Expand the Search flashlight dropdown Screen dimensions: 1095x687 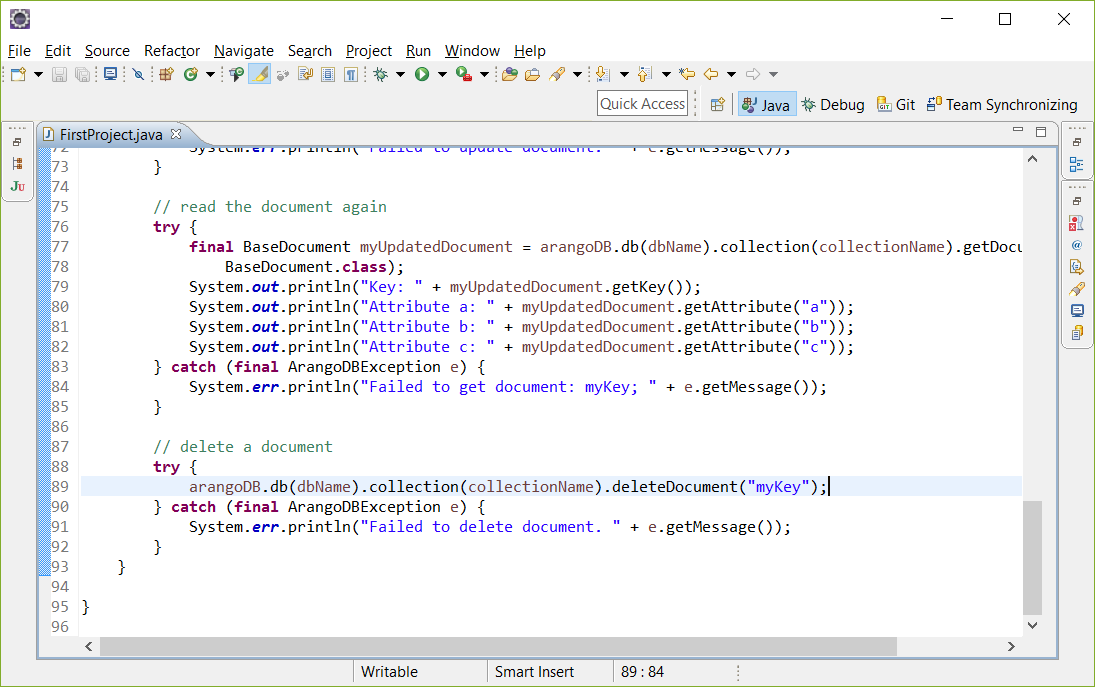[x=578, y=74]
